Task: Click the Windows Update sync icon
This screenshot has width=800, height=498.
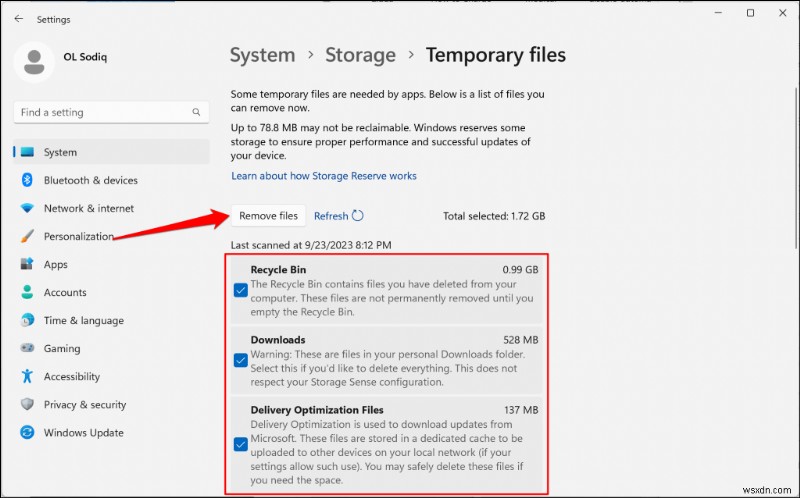Action: pos(27,432)
